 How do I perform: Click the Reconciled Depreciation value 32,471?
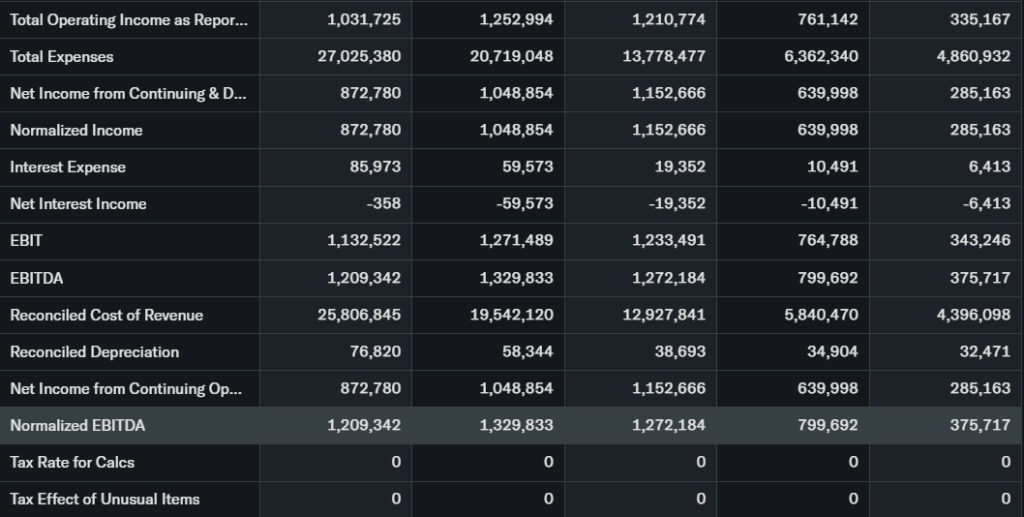click(989, 352)
